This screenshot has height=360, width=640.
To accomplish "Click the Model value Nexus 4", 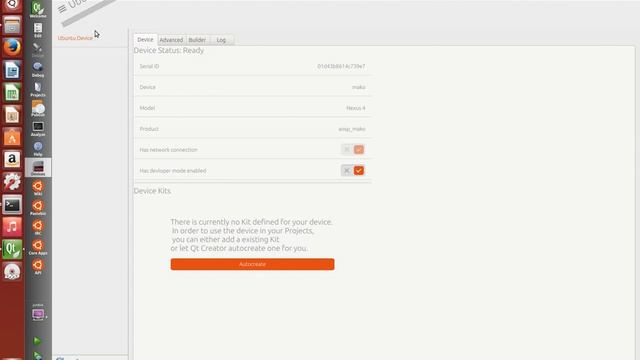I will (356, 108).
